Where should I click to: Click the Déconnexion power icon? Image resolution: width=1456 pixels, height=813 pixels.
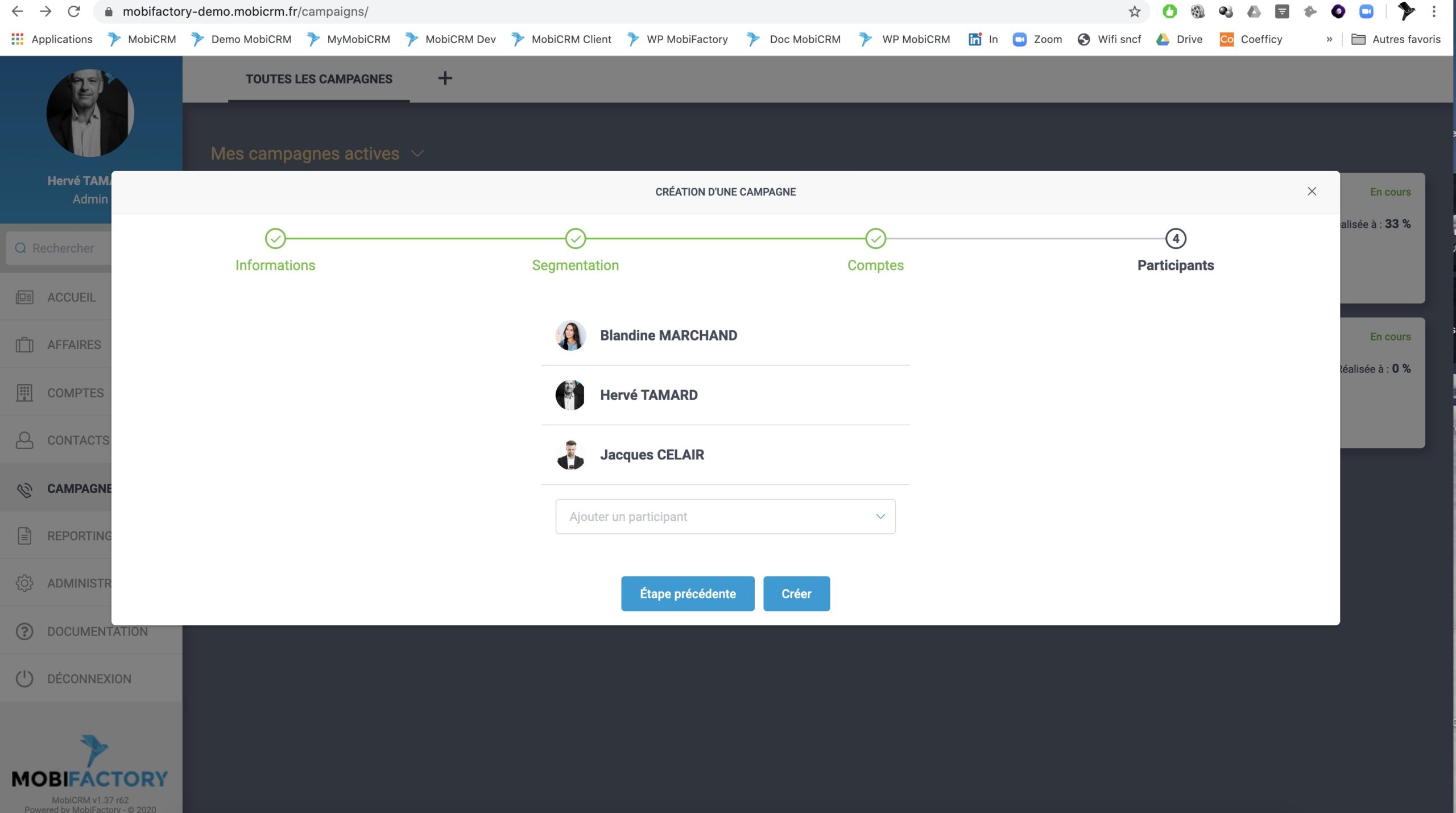tap(24, 678)
